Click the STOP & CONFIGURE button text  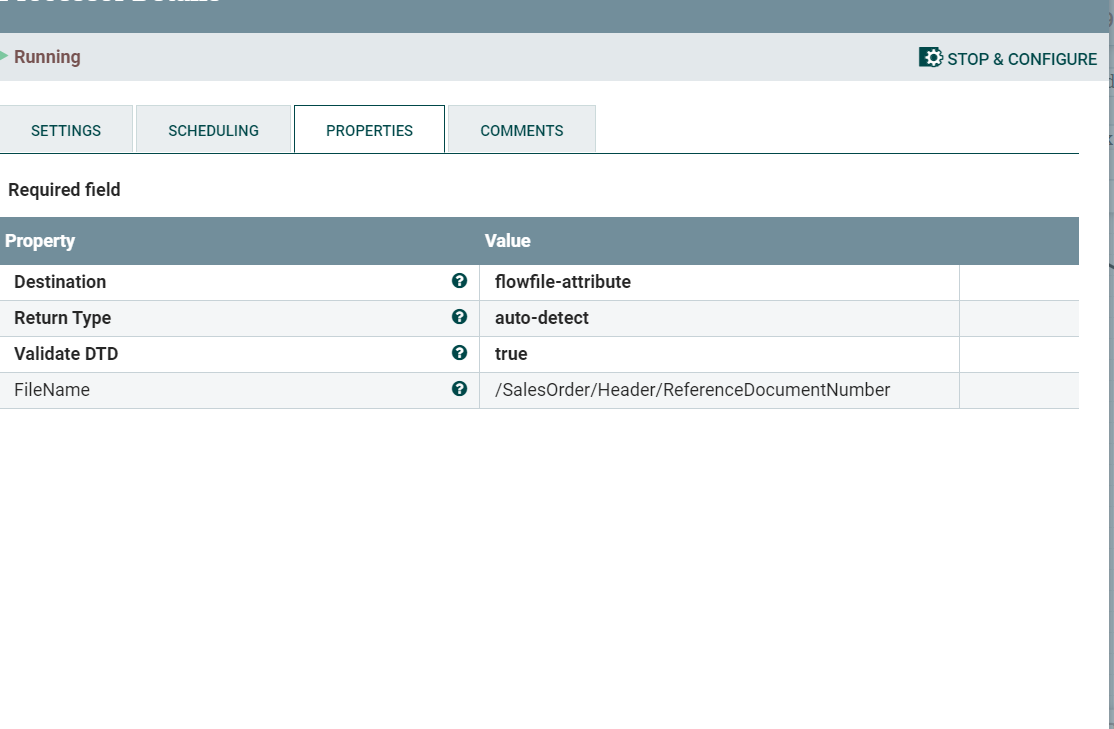pyautogui.click(x=1022, y=59)
